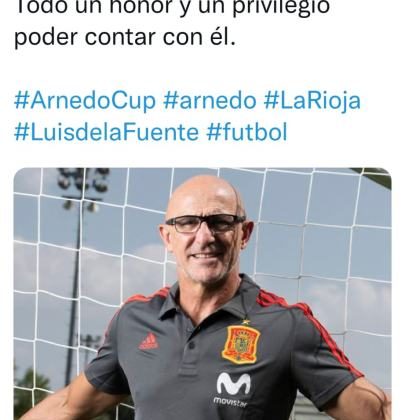Click the small star above the crest

pos(246,322)
